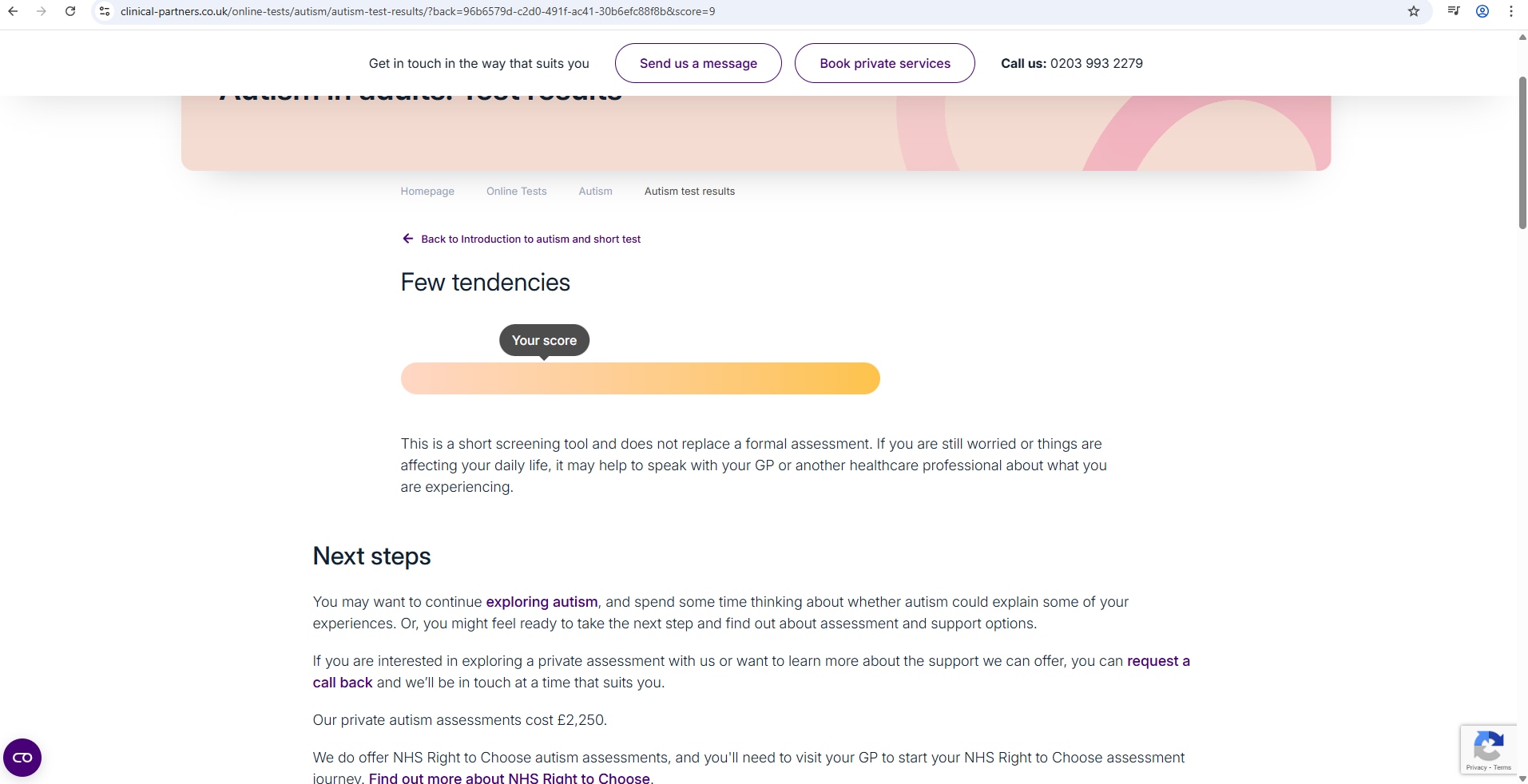Click the Your score bar

(640, 378)
